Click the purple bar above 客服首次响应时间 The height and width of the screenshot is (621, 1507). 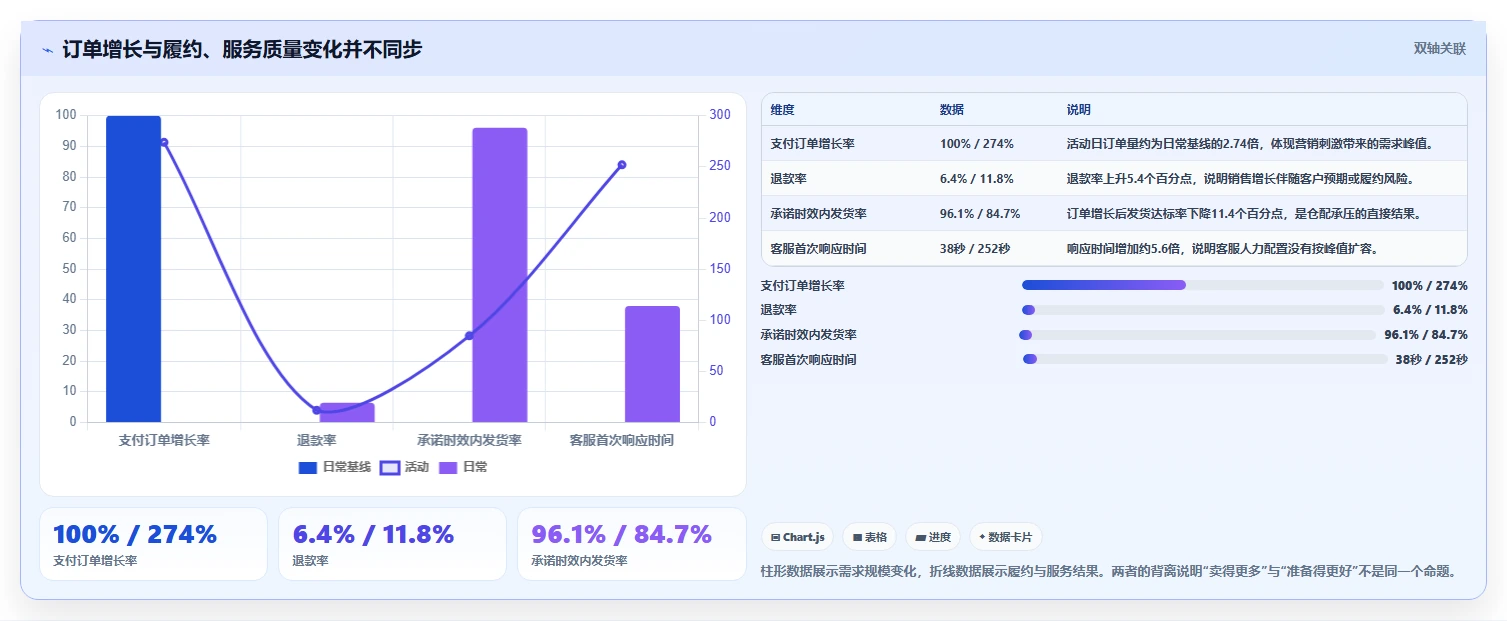click(x=652, y=364)
